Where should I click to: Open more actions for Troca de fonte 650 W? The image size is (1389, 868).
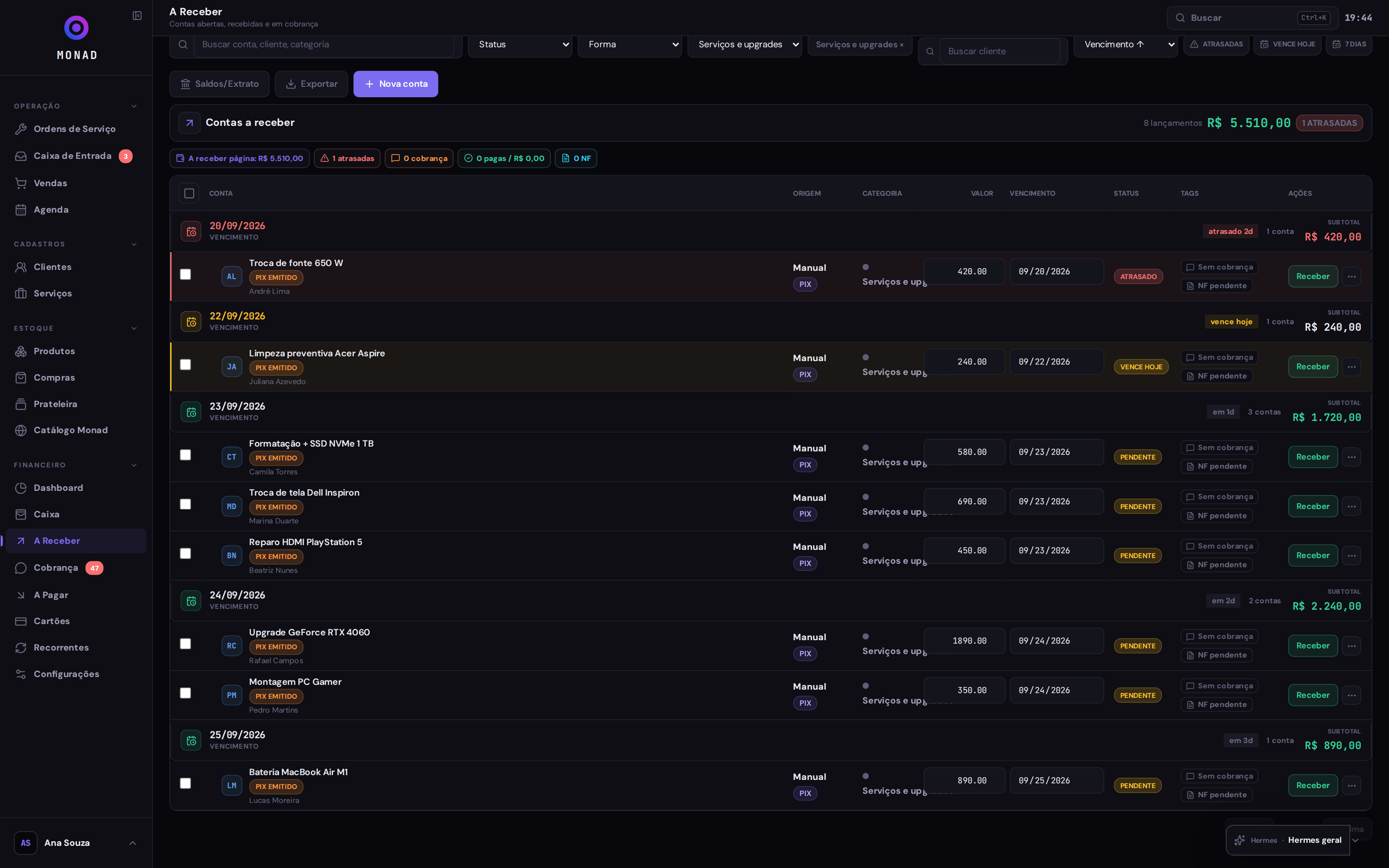click(1352, 277)
